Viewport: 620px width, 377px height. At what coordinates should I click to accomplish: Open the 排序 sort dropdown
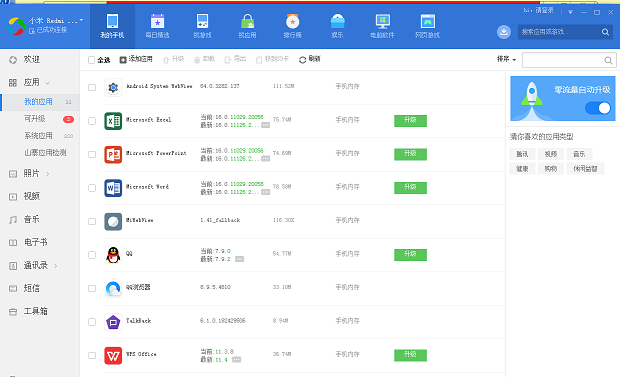(507, 59)
